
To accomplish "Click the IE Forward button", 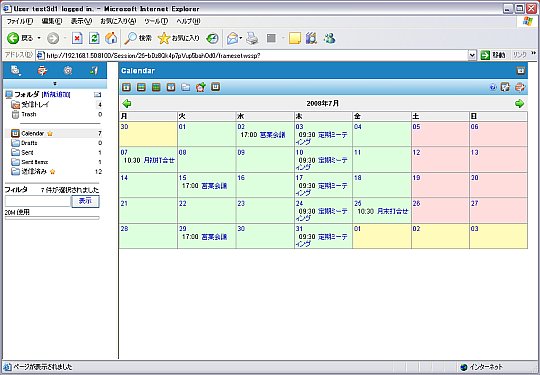I will coord(53,38).
